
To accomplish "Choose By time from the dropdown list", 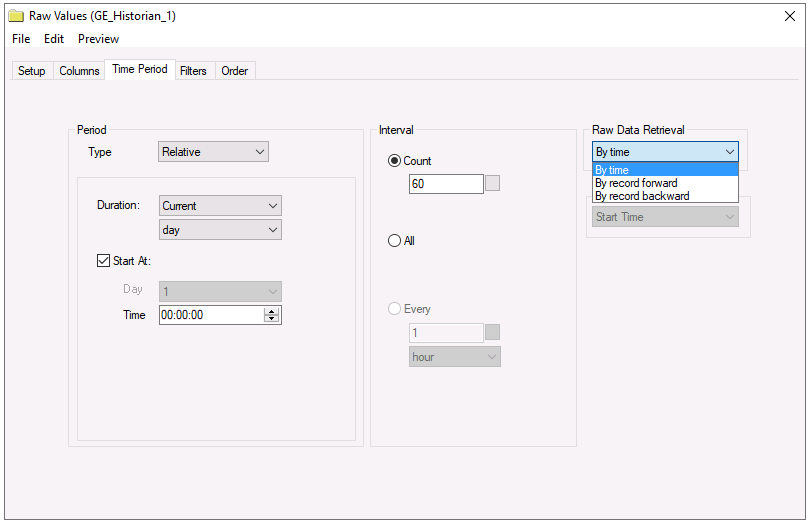I will (665, 170).
